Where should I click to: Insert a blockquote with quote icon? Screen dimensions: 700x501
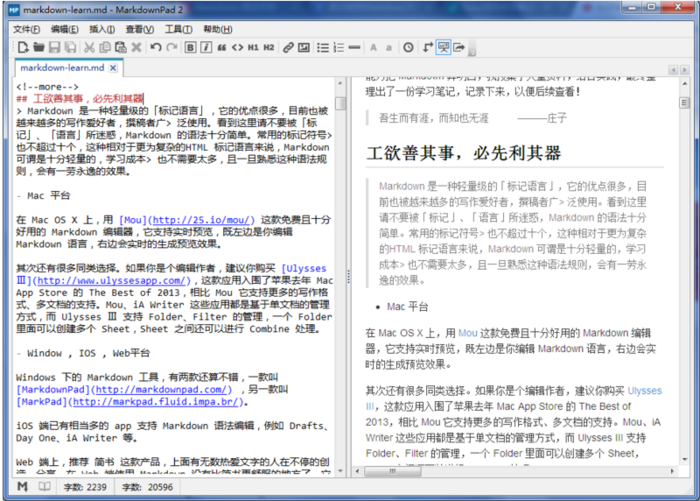pos(221,47)
